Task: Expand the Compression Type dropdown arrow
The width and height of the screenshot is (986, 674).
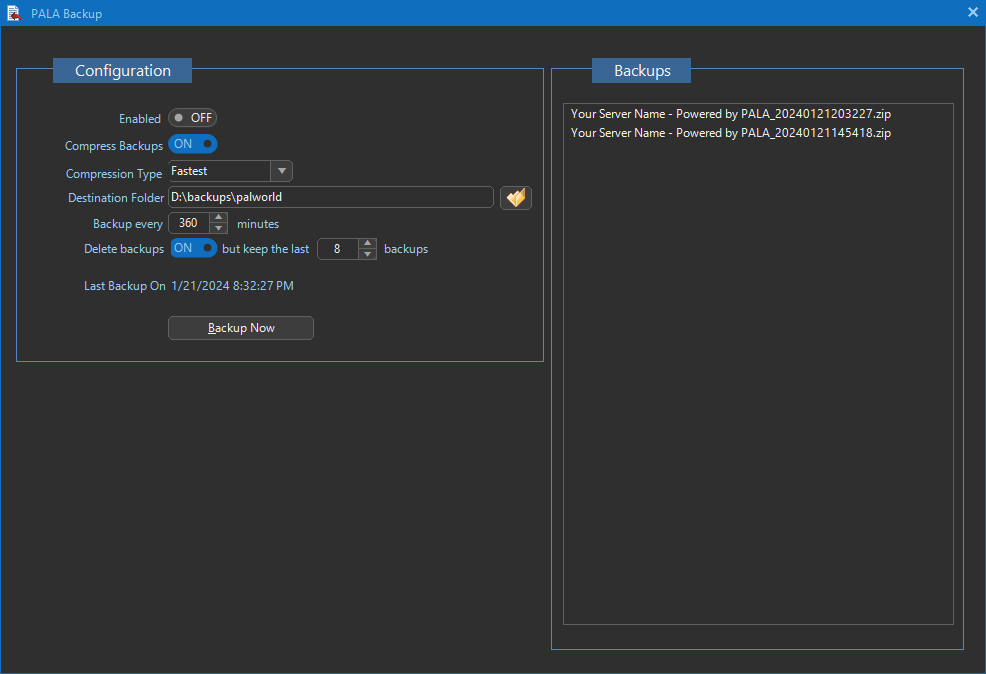Action: point(282,172)
